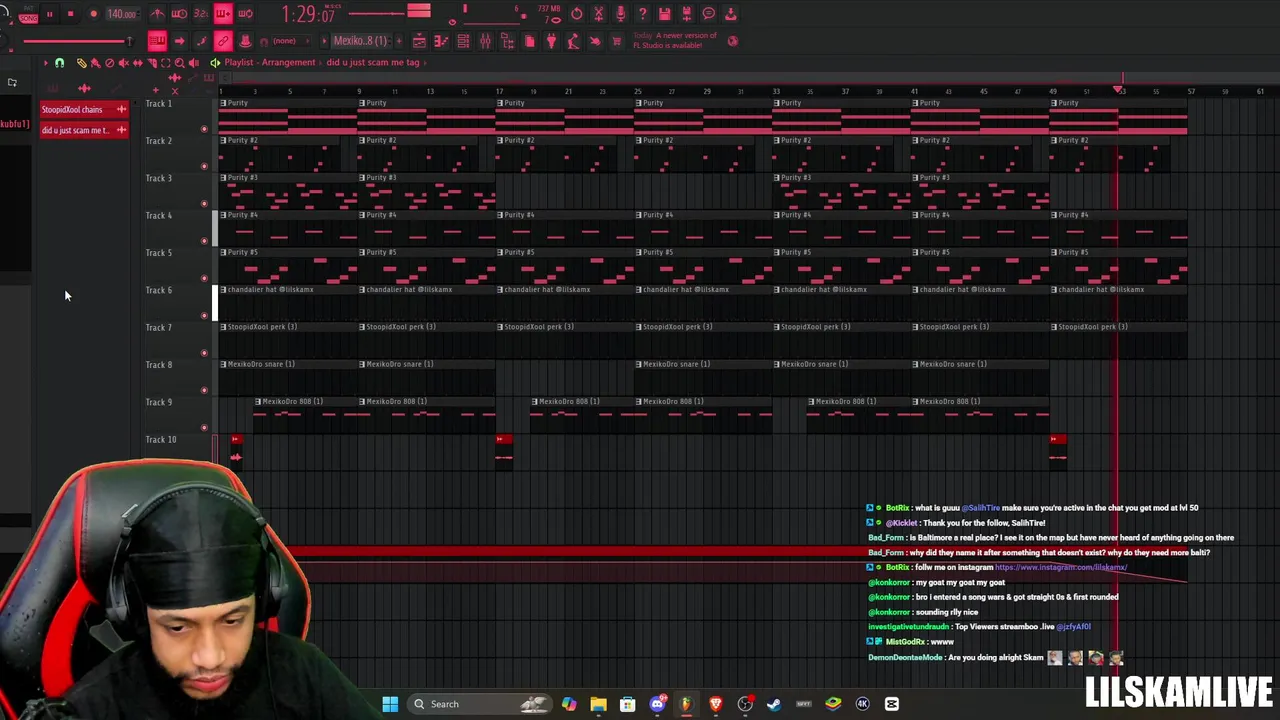Toggle wait for input before recording
The width and height of the screenshot is (1280, 720).
[x=179, y=14]
